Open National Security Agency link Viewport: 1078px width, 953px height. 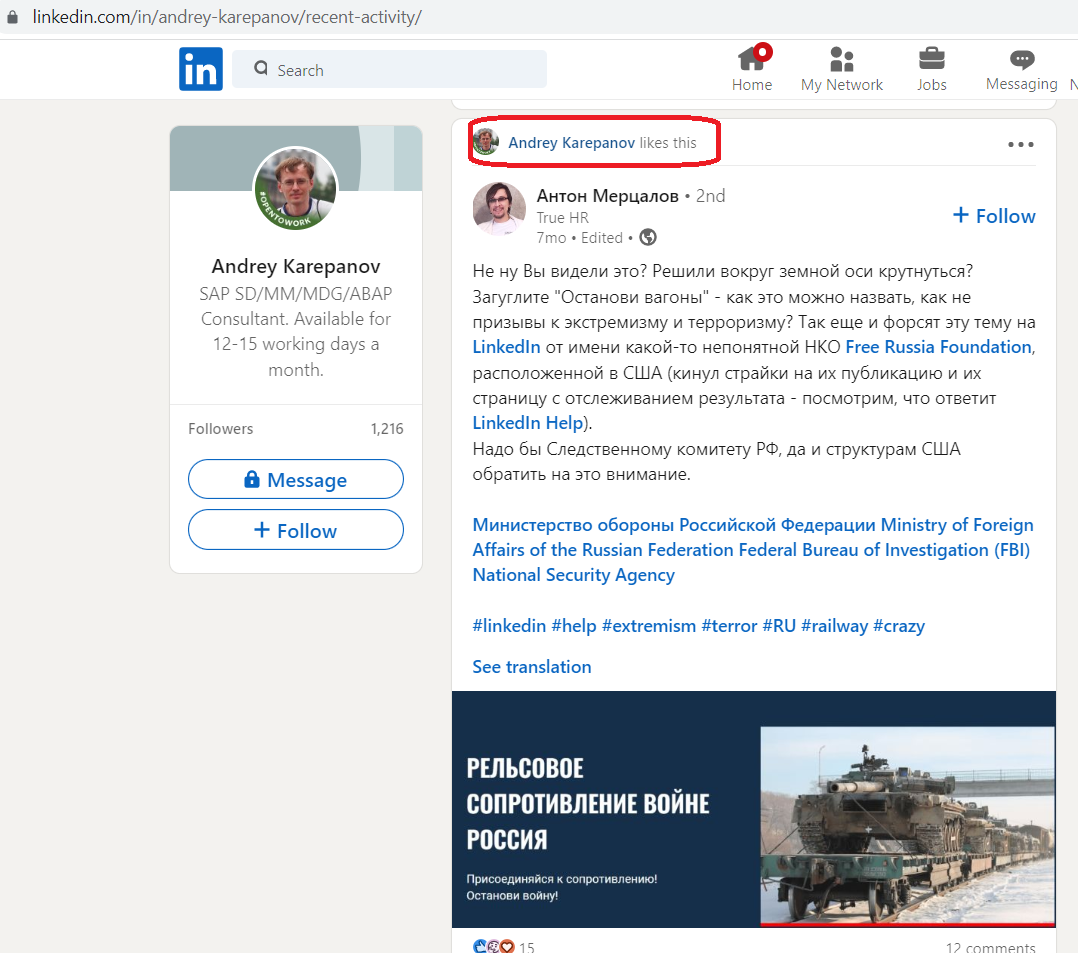[573, 575]
